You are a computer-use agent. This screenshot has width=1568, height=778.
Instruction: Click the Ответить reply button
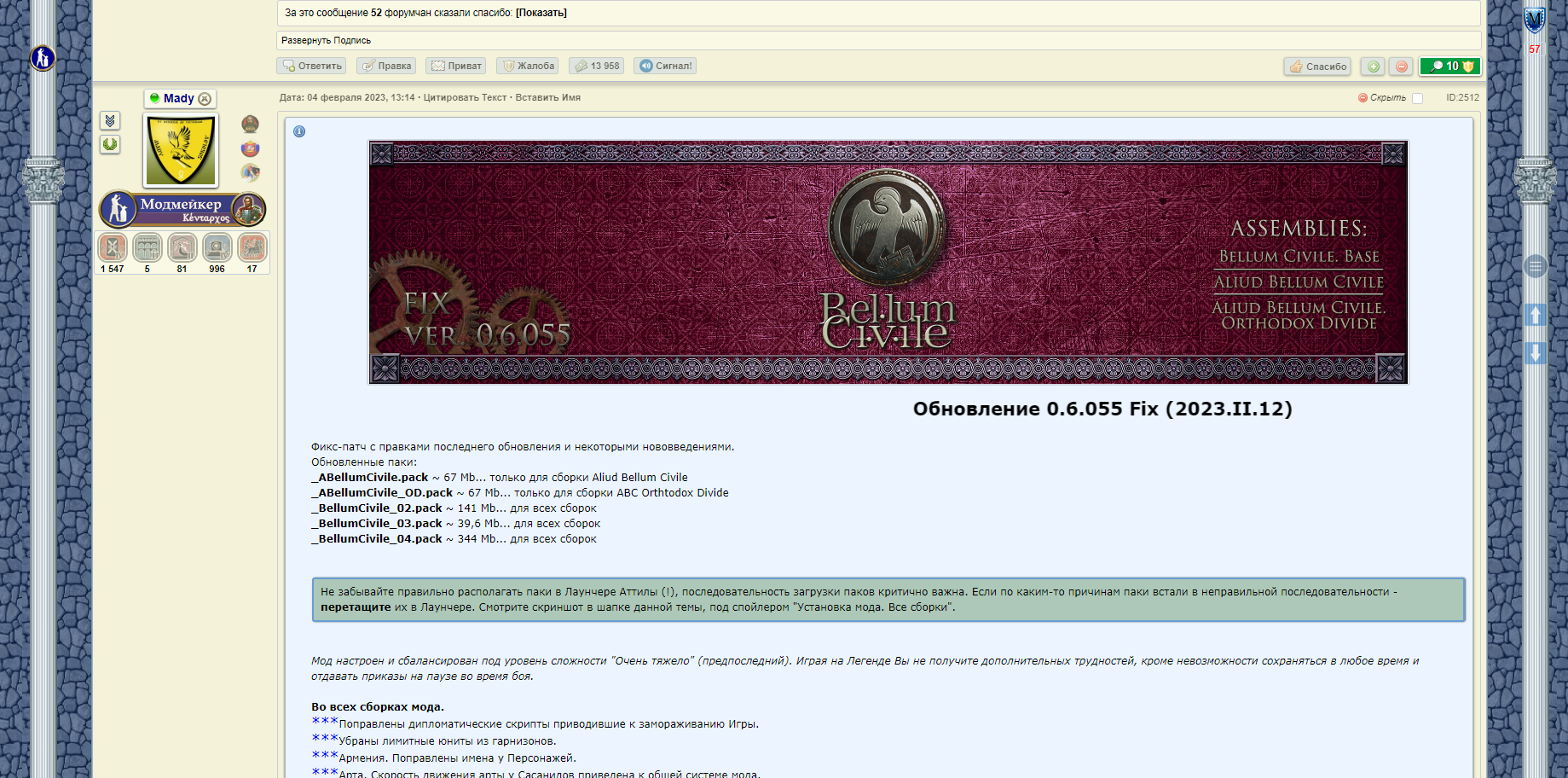[x=312, y=66]
